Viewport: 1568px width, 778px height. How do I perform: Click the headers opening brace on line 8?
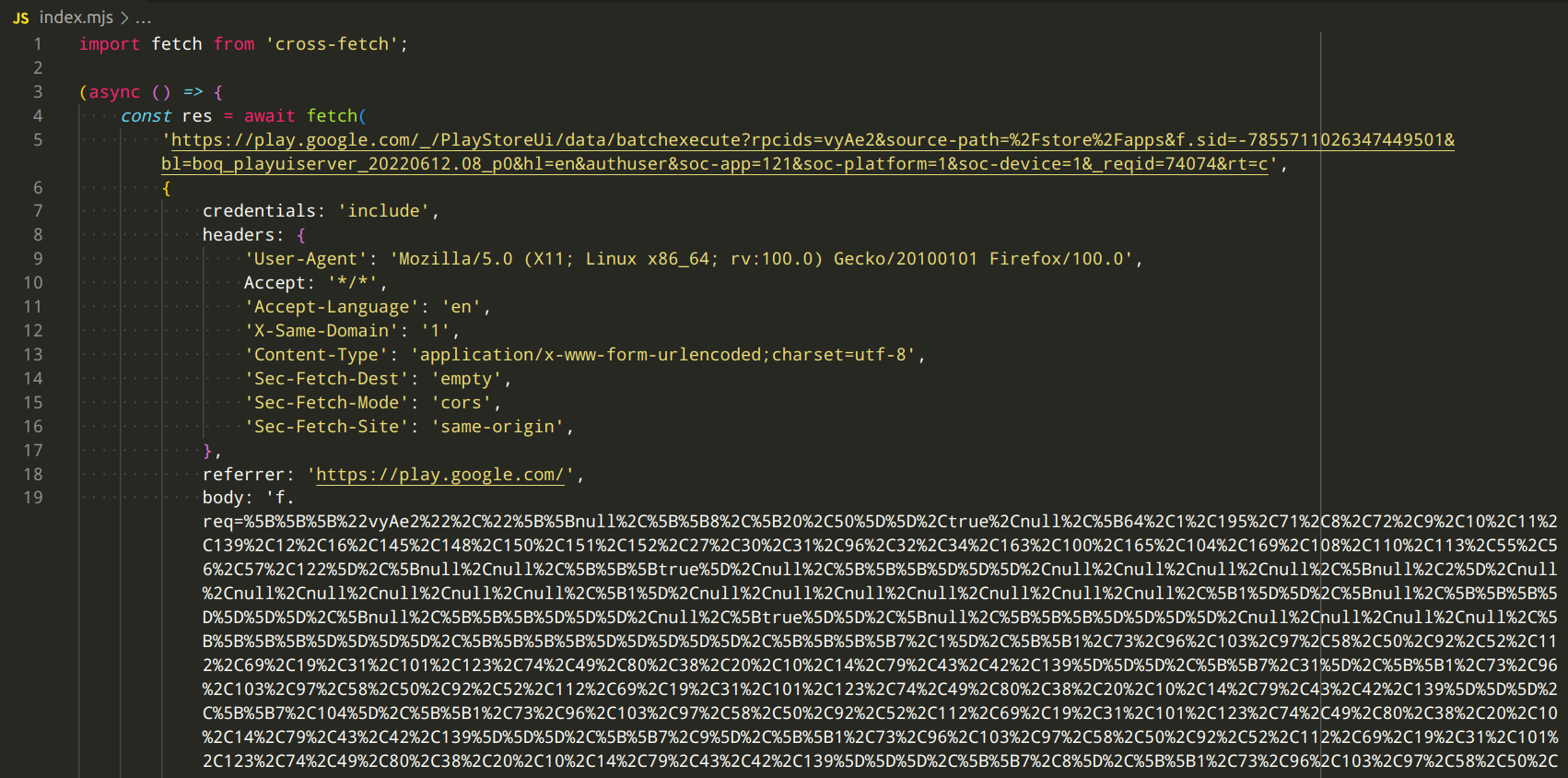pyautogui.click(x=300, y=235)
